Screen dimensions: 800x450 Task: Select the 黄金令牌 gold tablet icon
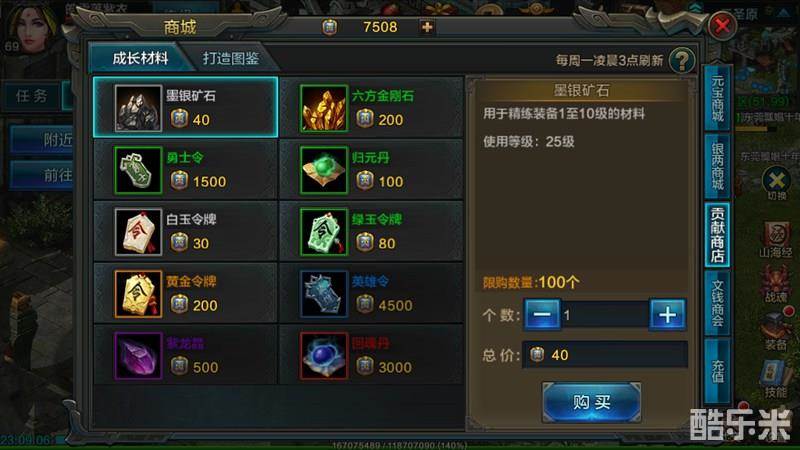point(138,294)
